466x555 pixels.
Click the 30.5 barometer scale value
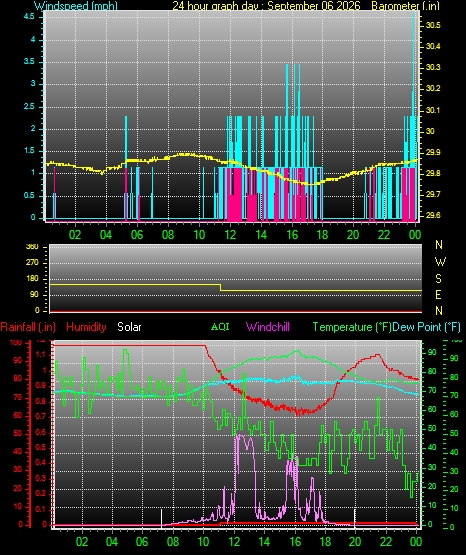click(x=433, y=25)
